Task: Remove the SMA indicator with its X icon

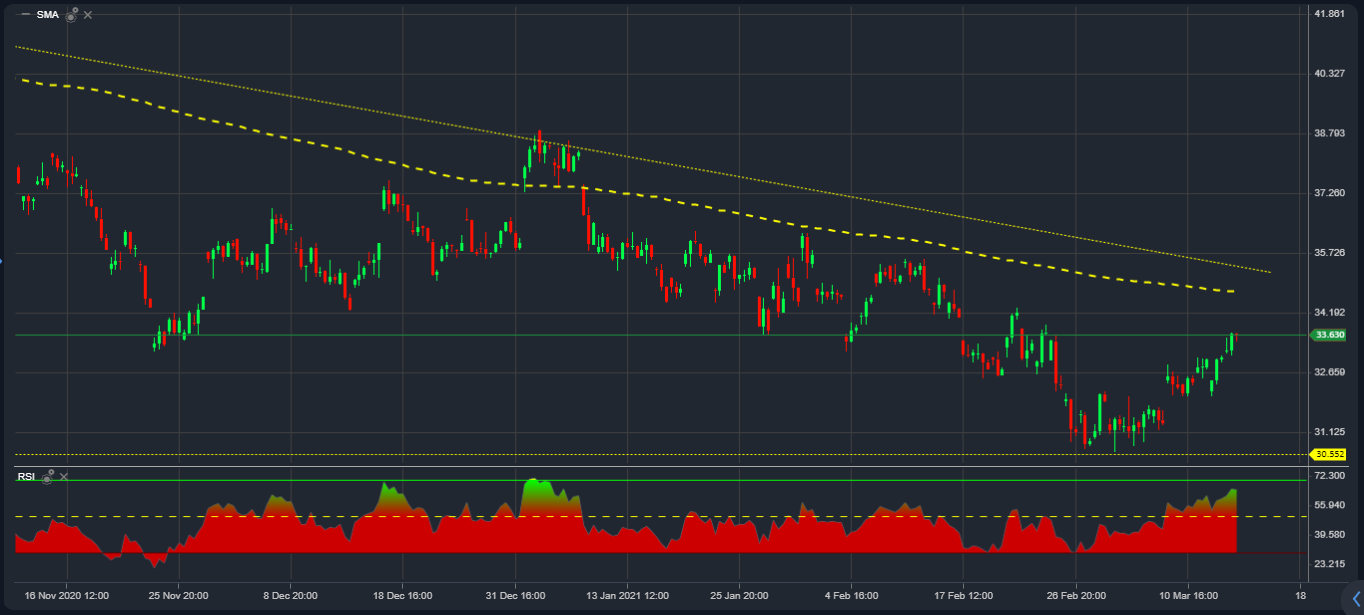Action: point(87,15)
